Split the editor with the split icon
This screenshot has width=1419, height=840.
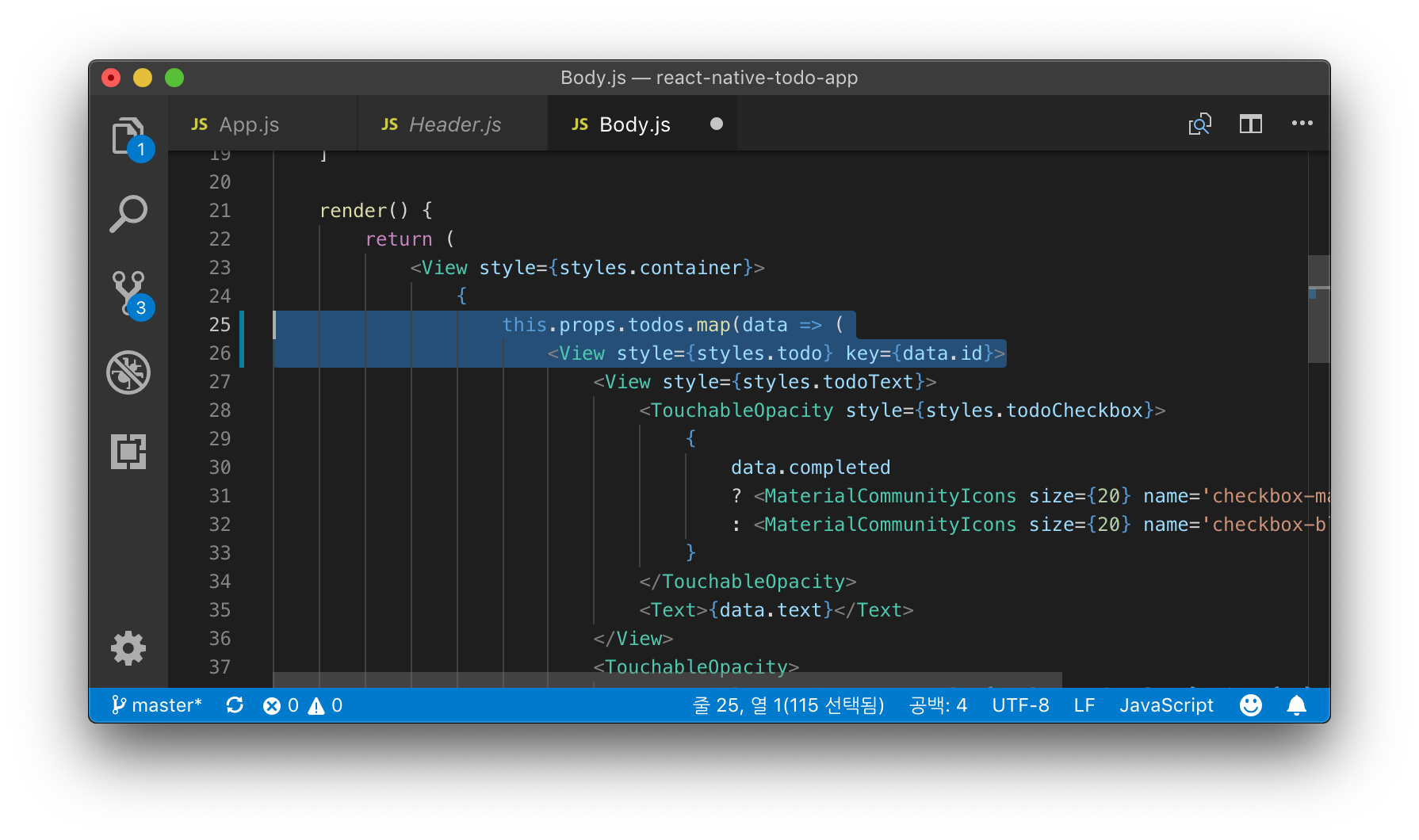1251,124
